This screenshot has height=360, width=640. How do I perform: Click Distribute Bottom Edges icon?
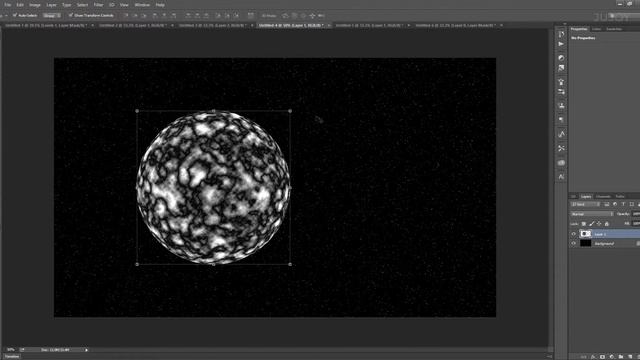point(206,16)
